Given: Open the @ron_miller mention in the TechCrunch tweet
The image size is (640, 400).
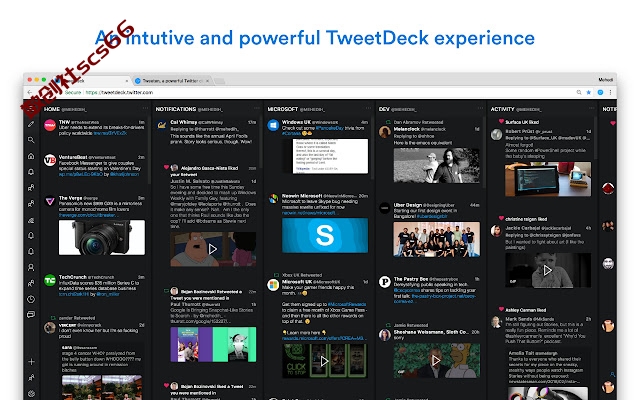Looking at the screenshot, I should (x=108, y=294).
